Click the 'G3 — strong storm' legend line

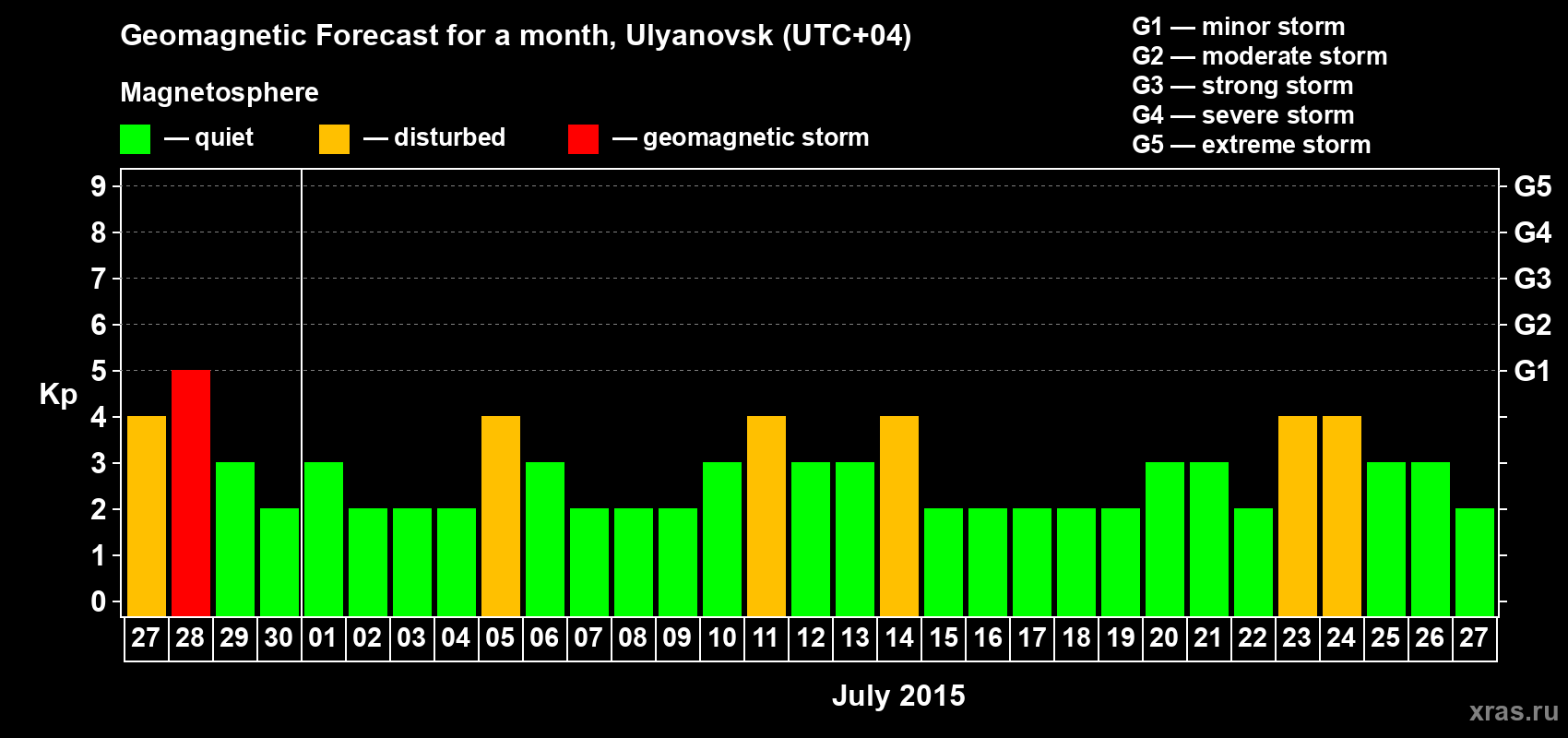coord(1242,86)
